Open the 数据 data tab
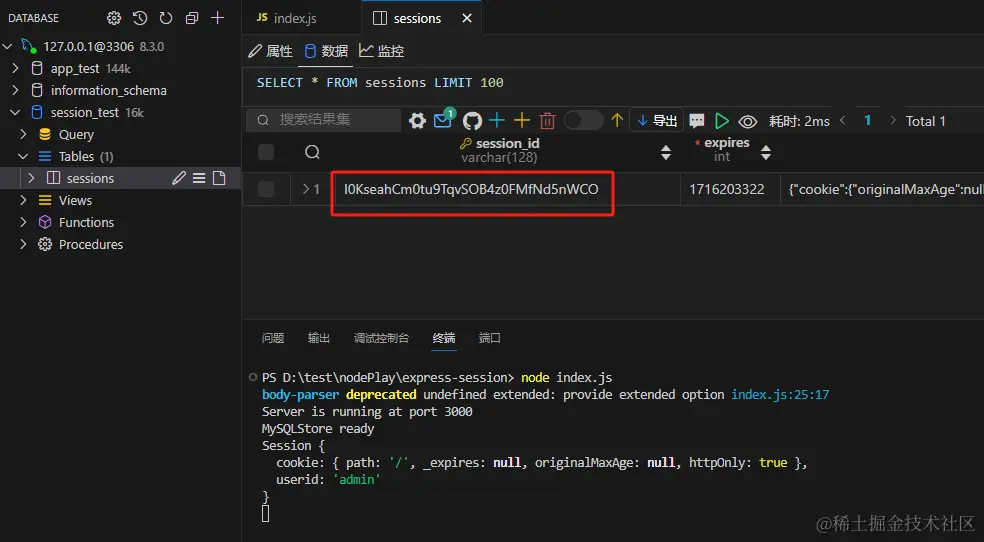 click(x=326, y=51)
